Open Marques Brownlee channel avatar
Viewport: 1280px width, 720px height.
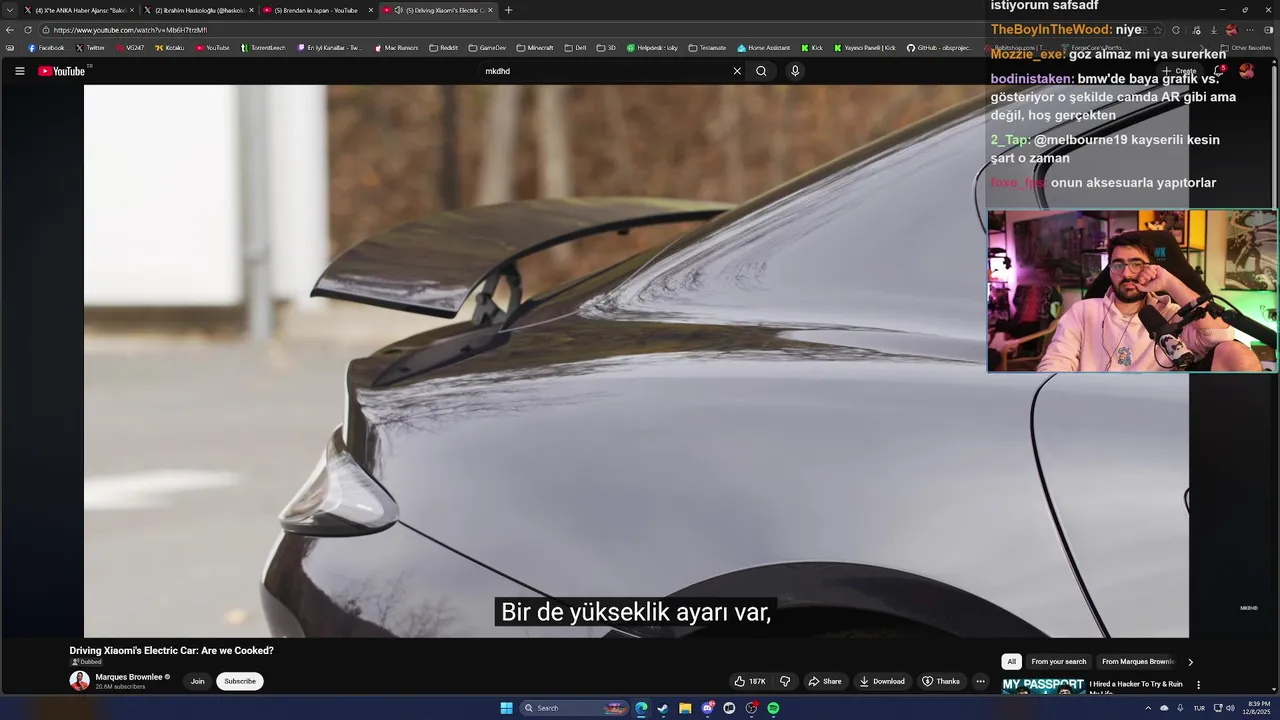(79, 681)
